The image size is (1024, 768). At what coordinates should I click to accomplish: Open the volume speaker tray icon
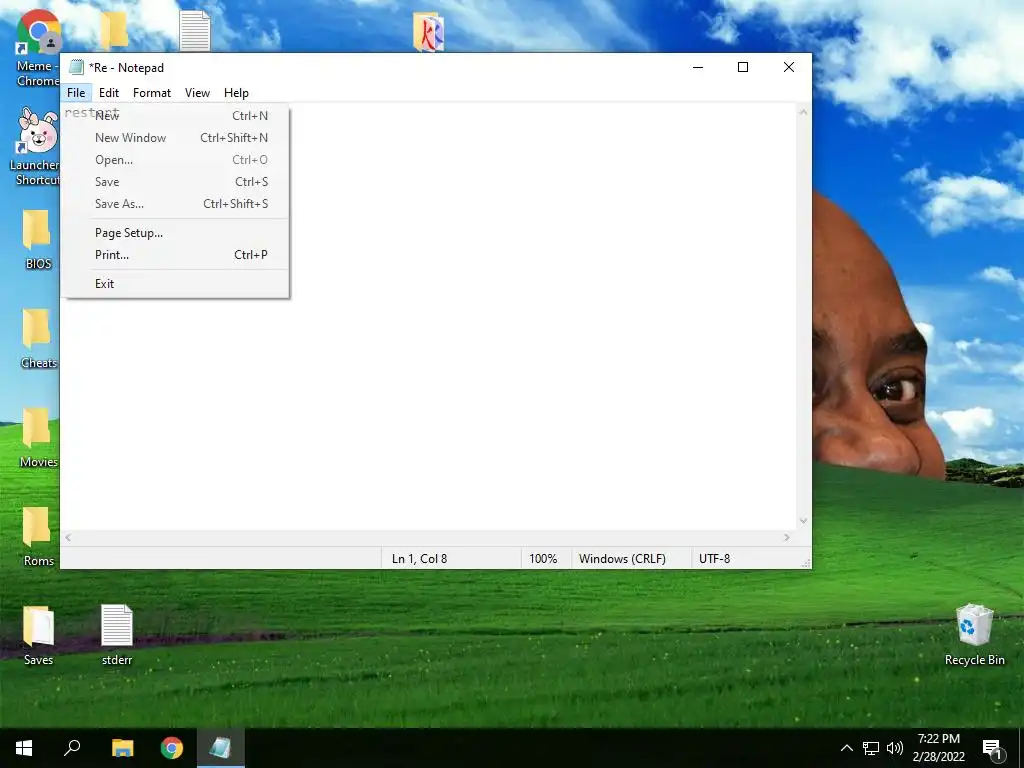click(x=895, y=748)
